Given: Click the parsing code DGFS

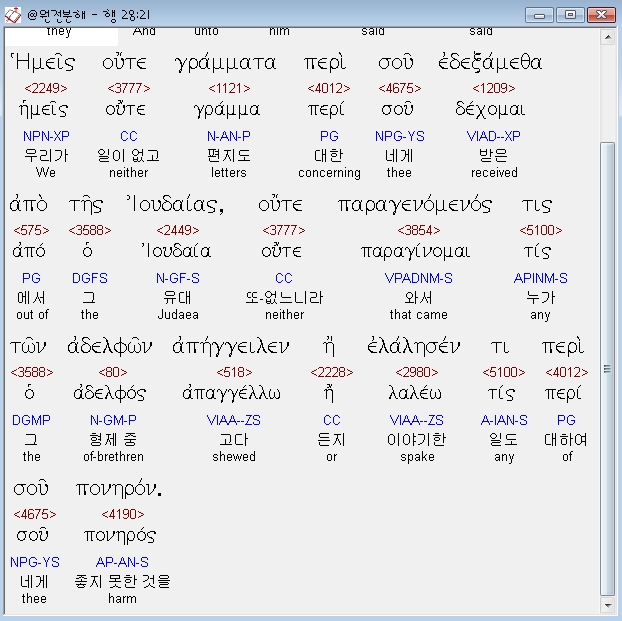Looking at the screenshot, I should [90, 278].
